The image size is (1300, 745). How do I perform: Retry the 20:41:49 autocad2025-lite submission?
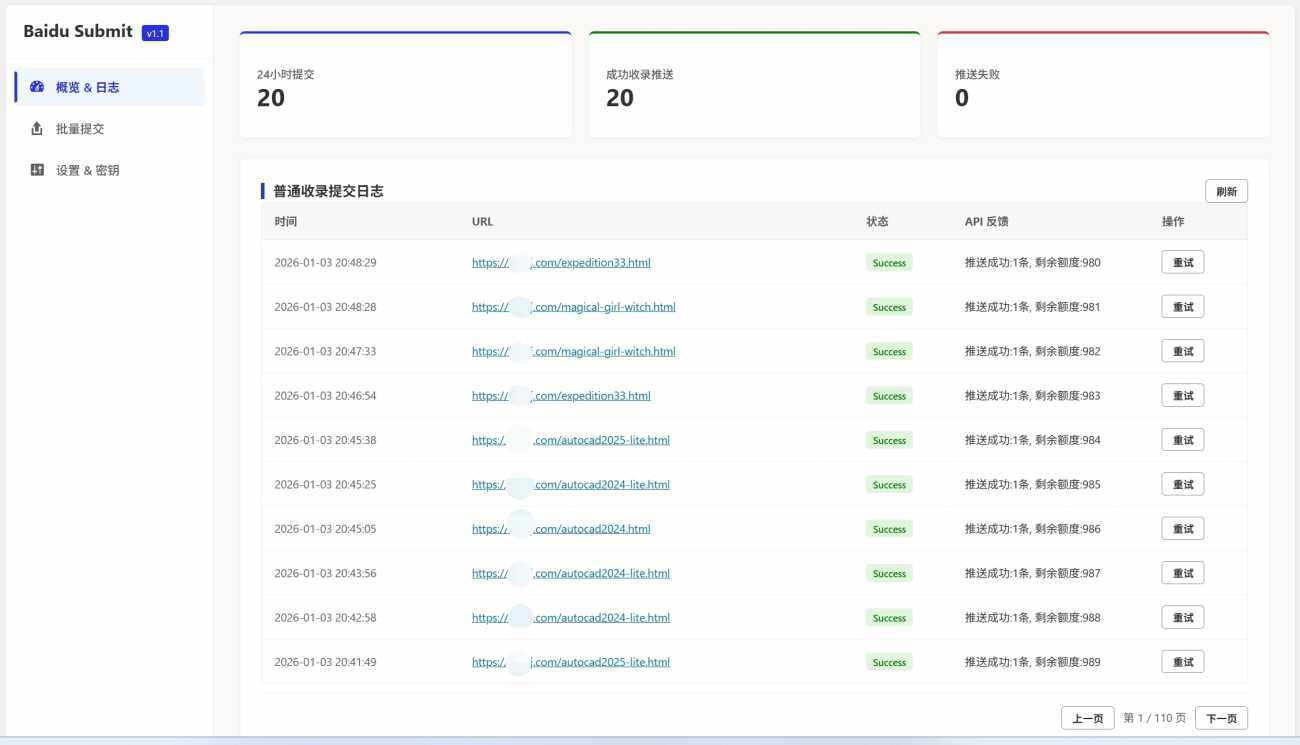(1182, 662)
